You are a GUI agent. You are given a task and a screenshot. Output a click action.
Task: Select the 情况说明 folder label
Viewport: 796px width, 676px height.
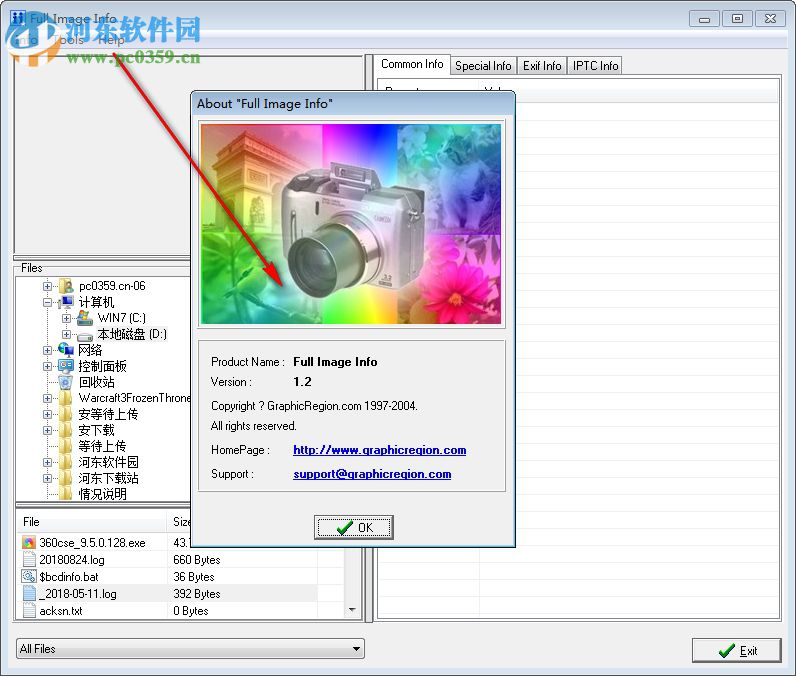pos(103,494)
